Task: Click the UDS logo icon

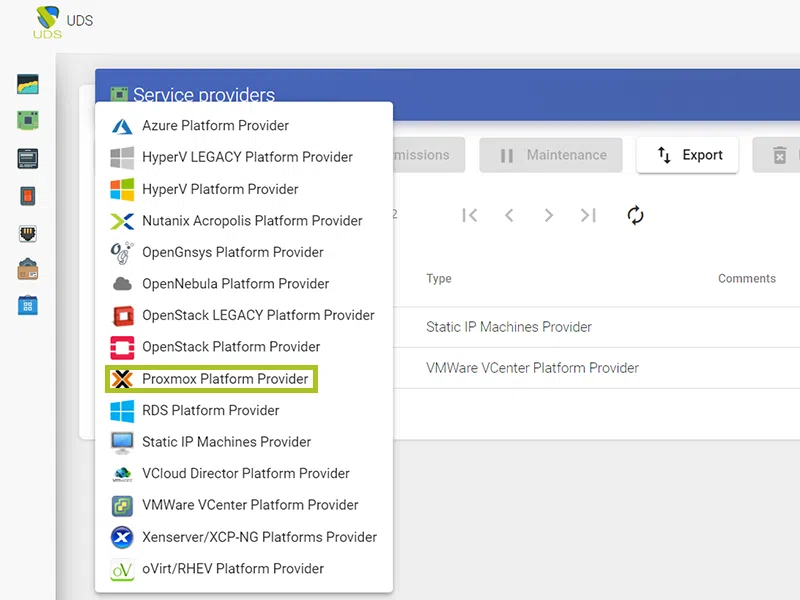Action: point(47,22)
